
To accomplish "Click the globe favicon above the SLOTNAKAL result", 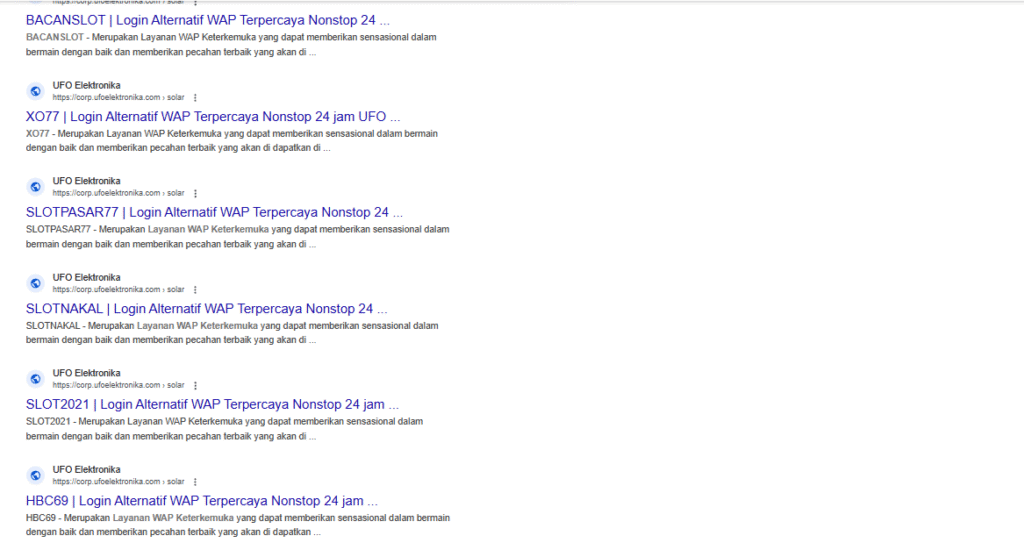I will [35, 283].
